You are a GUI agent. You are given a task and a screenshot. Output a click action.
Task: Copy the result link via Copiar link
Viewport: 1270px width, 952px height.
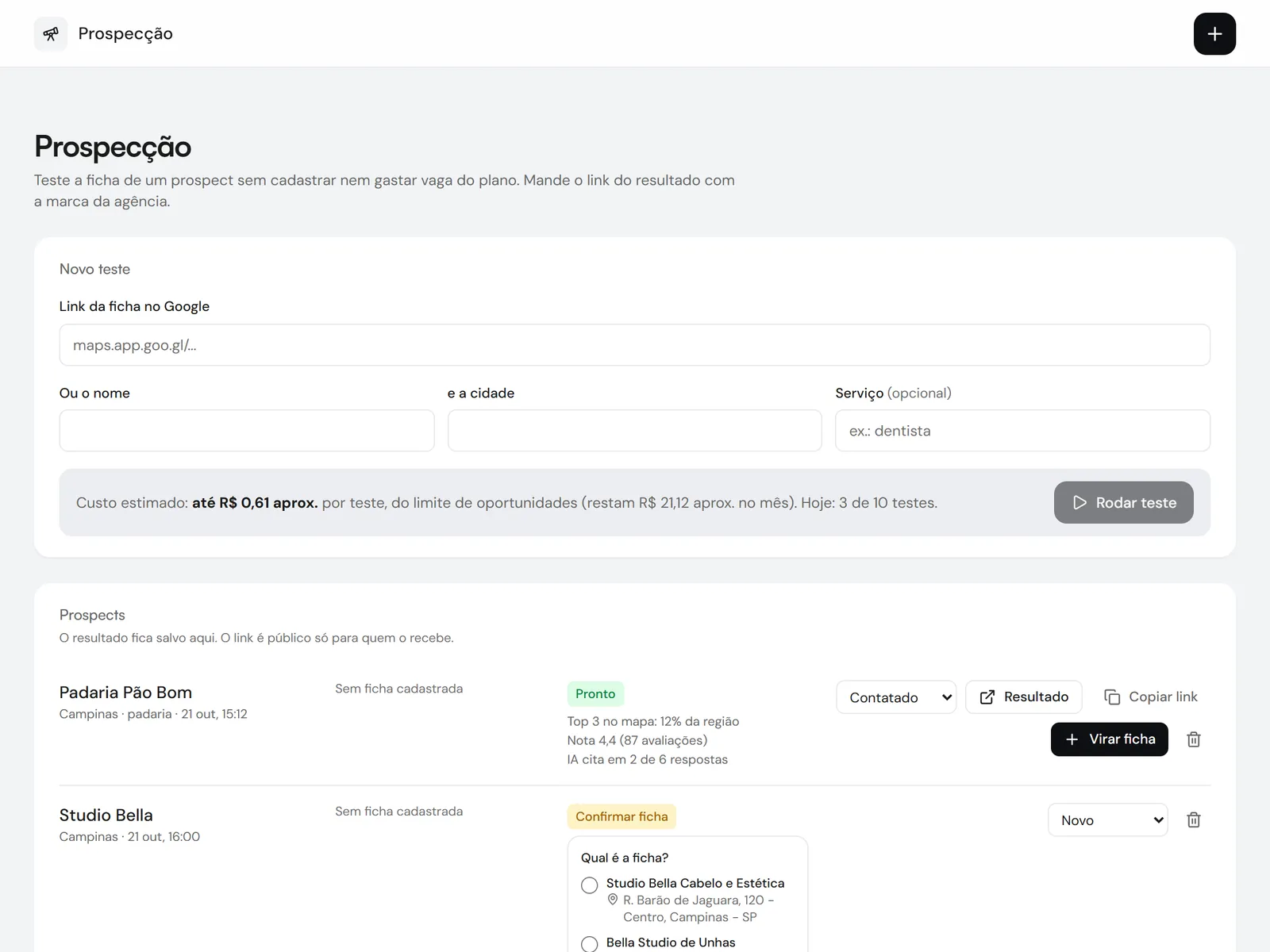click(1150, 697)
